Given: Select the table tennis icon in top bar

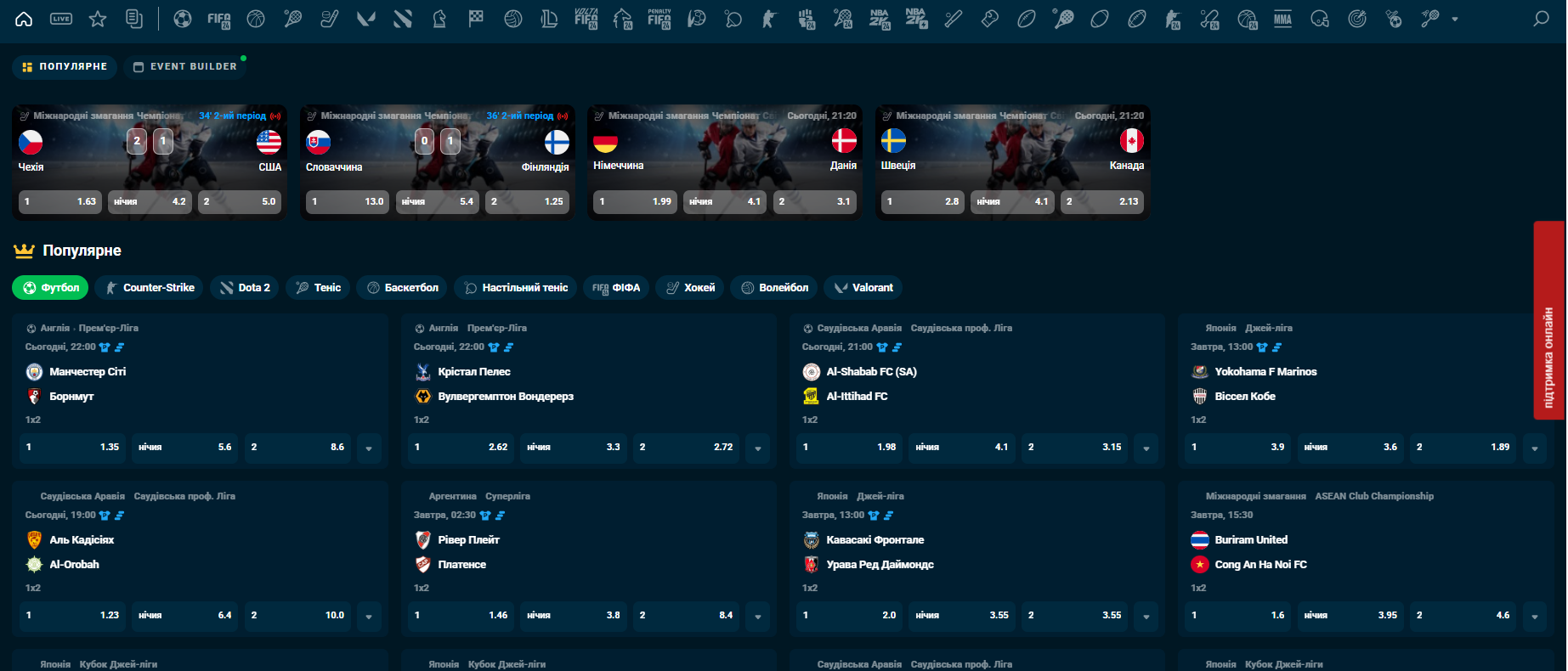Looking at the screenshot, I should (x=733, y=19).
